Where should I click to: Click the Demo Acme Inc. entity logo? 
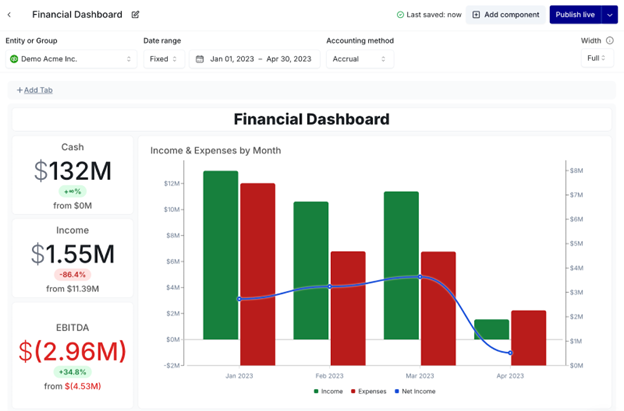tap(14, 59)
